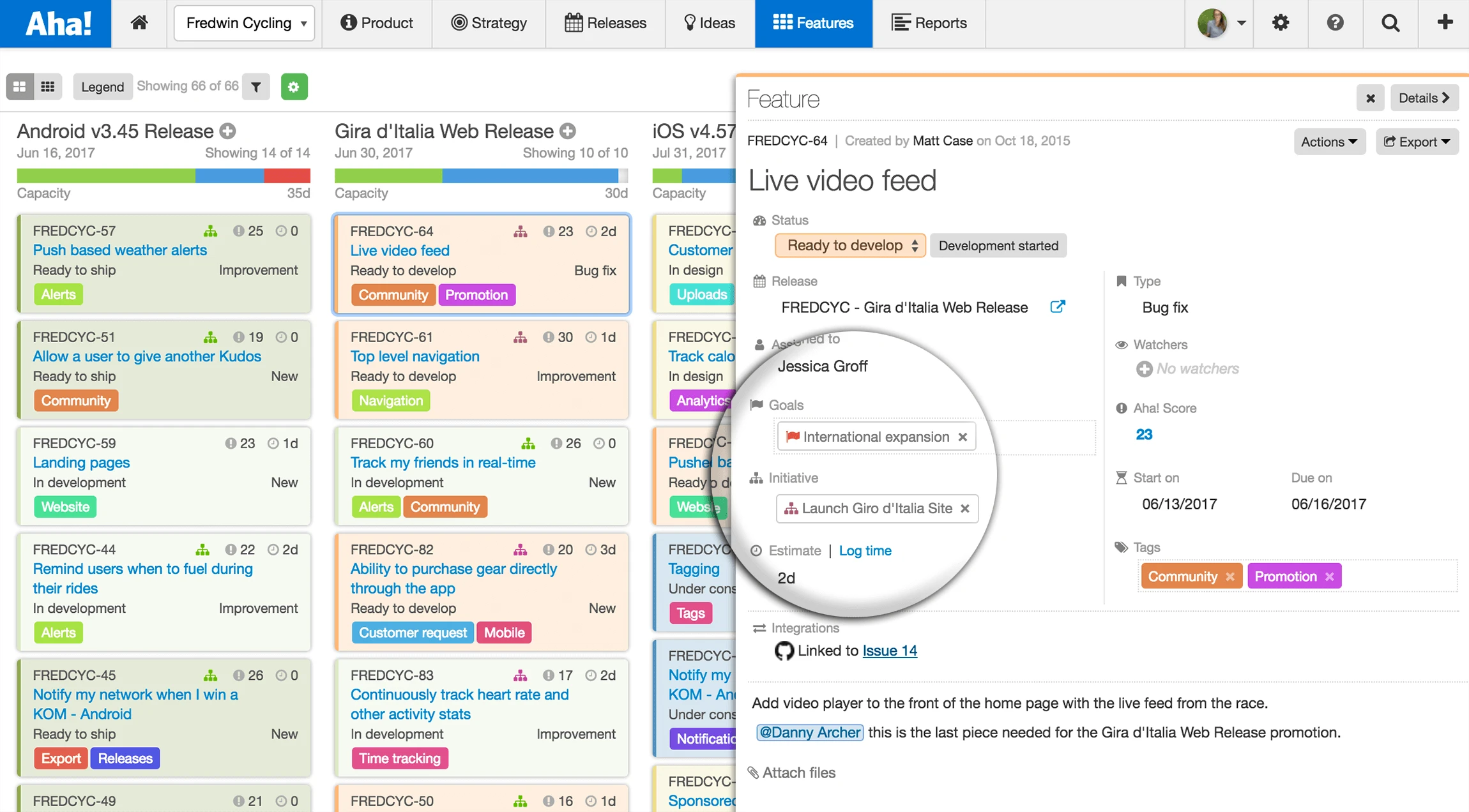
Task: Open the Fredwin Cycling product dropdown
Action: click(x=245, y=23)
